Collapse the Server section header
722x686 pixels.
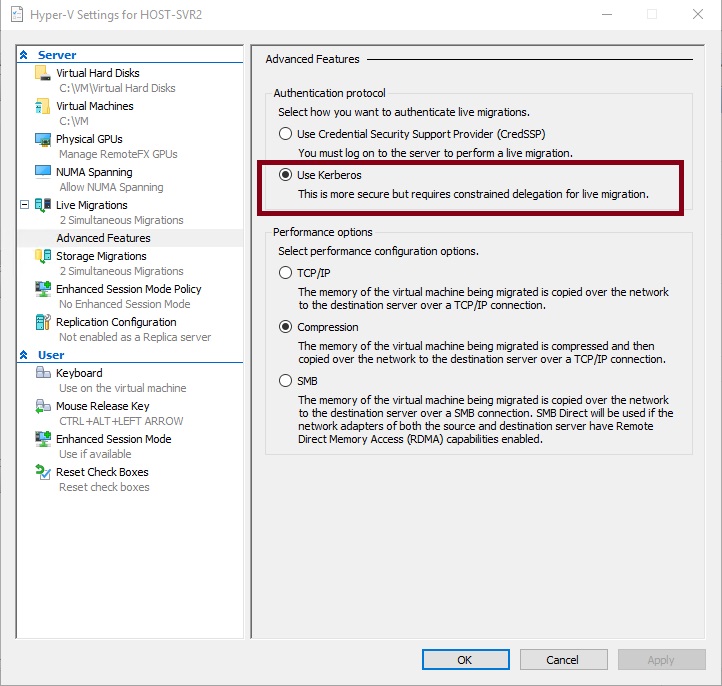click(x=25, y=55)
